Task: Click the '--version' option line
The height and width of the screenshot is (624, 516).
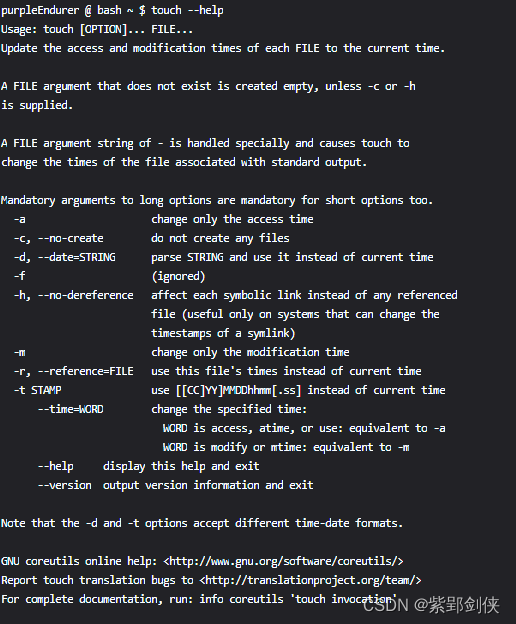Action: (x=175, y=486)
